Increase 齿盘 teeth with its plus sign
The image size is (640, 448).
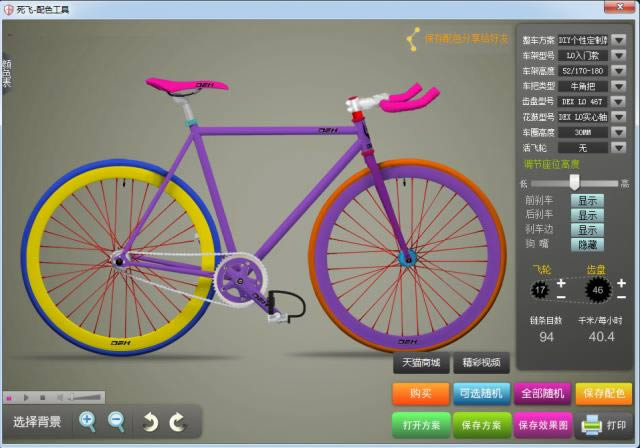621,283
